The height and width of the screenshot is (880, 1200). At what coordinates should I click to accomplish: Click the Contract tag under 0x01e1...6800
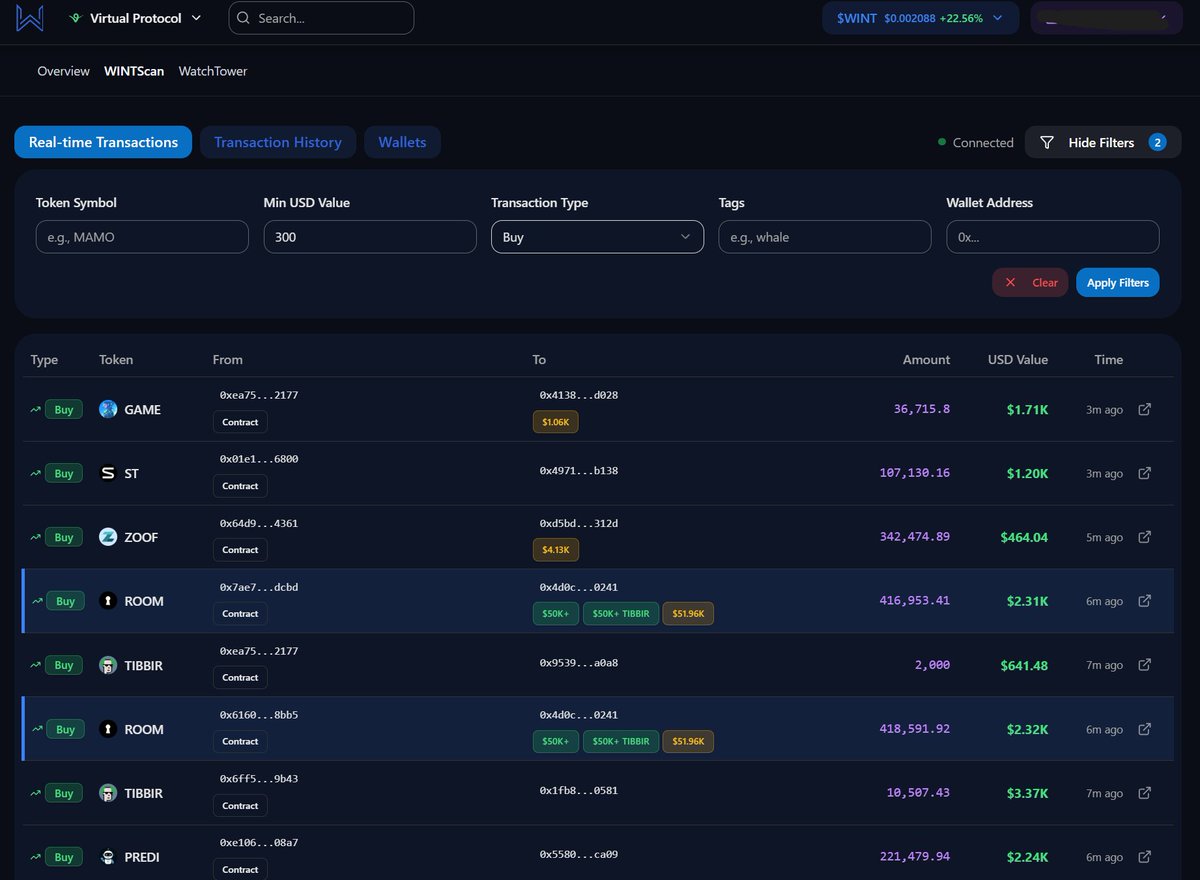point(240,486)
